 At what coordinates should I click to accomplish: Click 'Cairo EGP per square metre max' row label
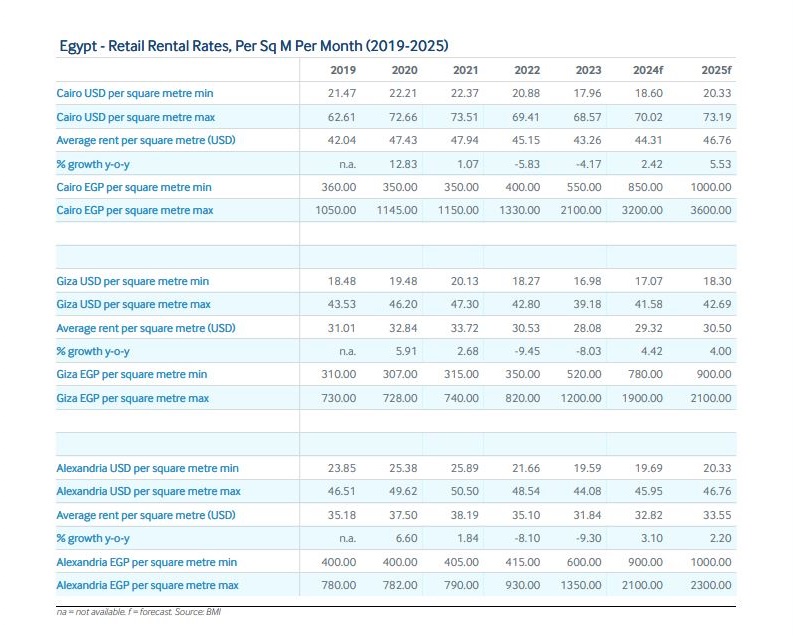click(133, 211)
